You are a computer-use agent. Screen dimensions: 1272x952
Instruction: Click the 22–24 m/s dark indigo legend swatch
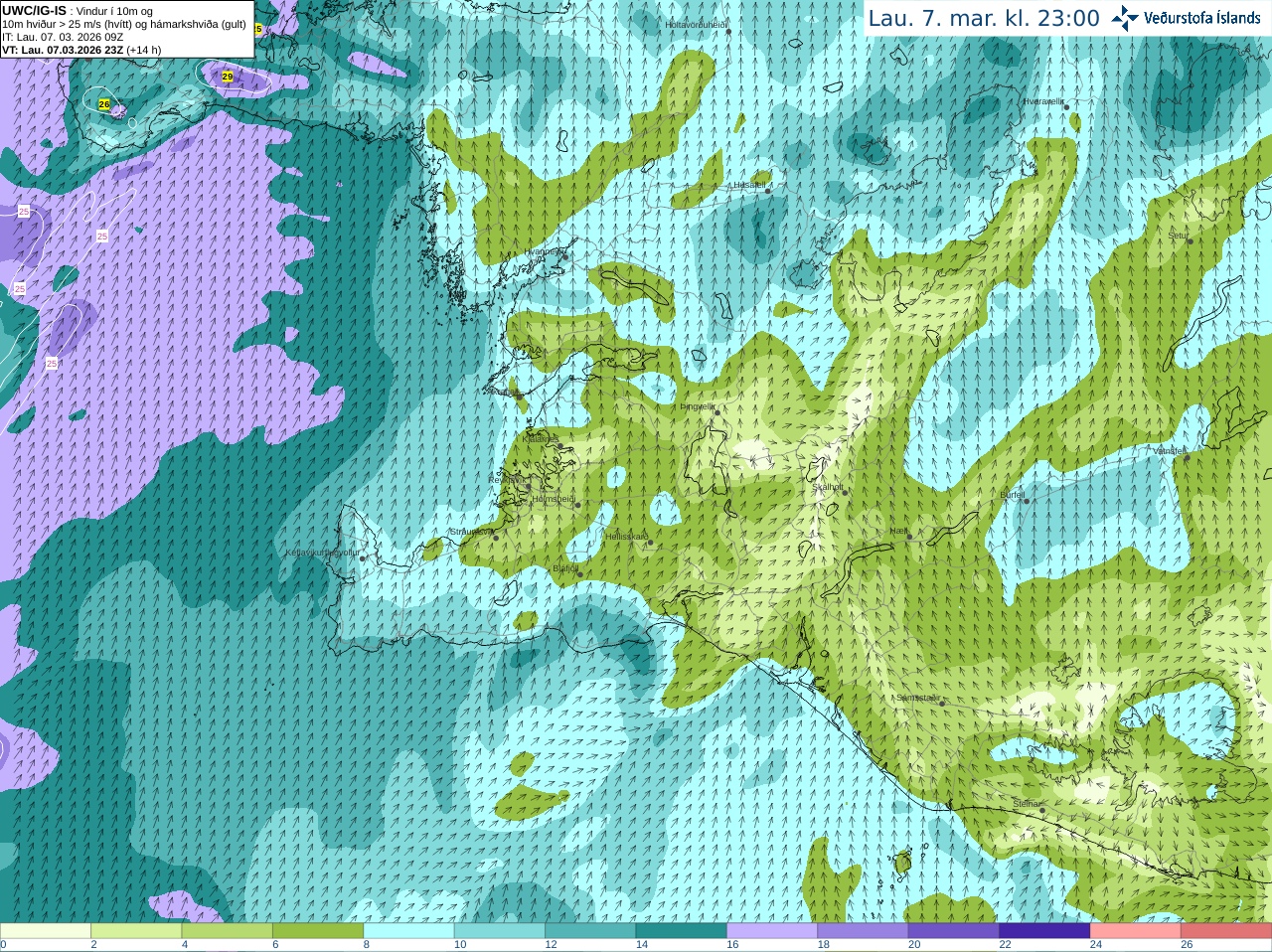coord(1045,931)
